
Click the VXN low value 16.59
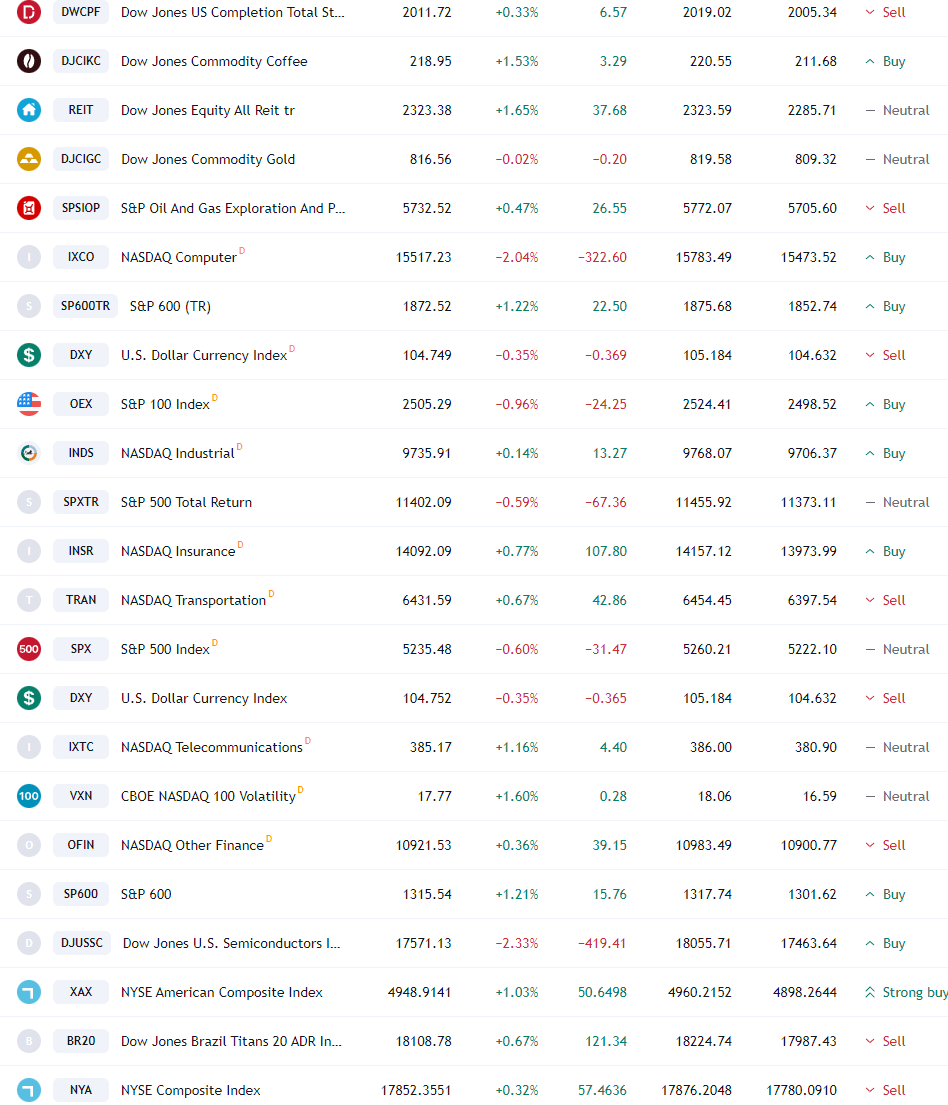pos(820,796)
